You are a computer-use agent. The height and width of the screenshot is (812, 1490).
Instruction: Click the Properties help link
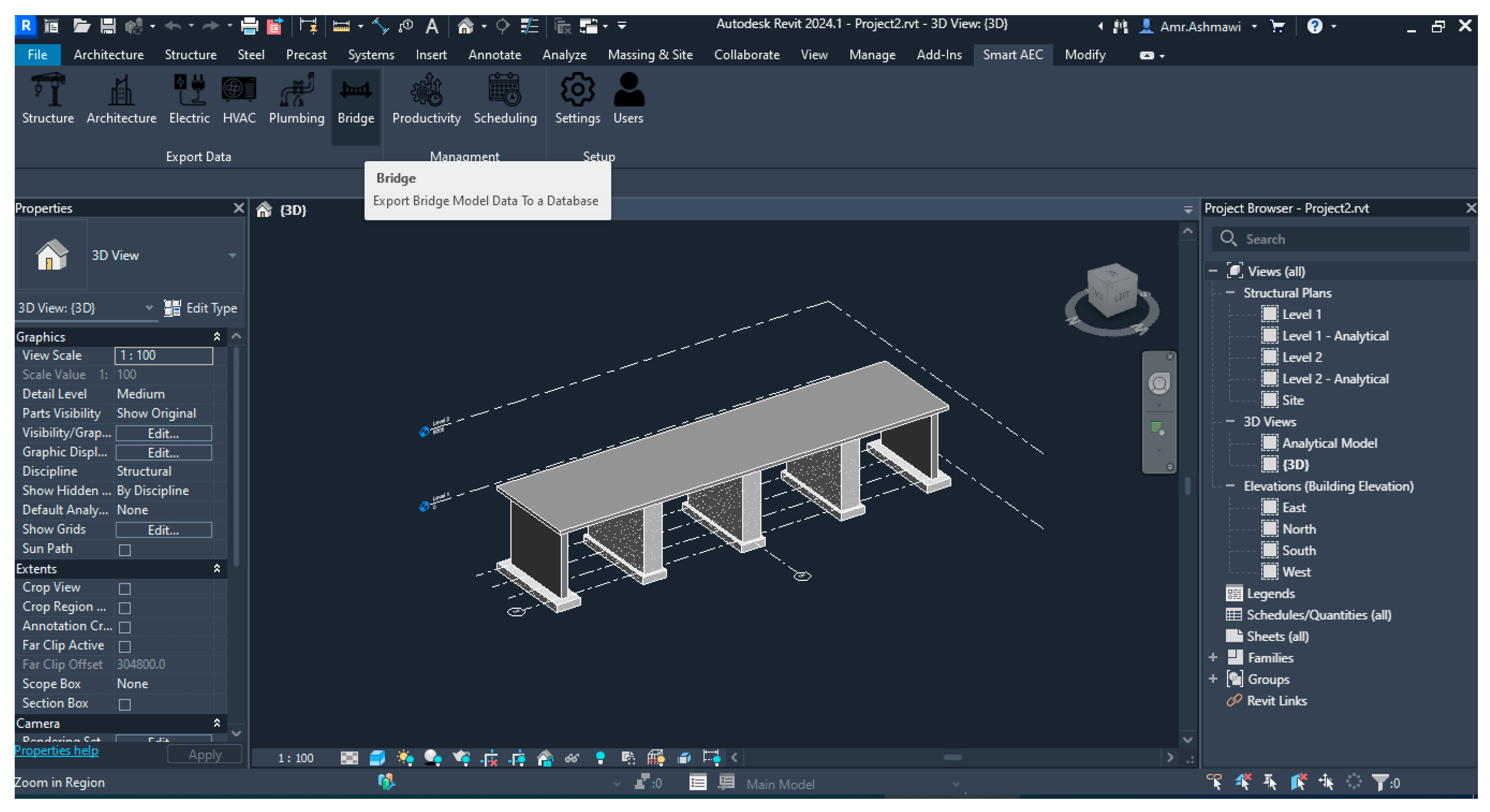56,750
